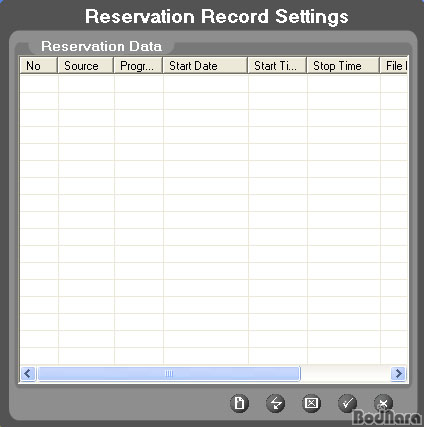Click the scrollbar right arrow

[x=398, y=373]
